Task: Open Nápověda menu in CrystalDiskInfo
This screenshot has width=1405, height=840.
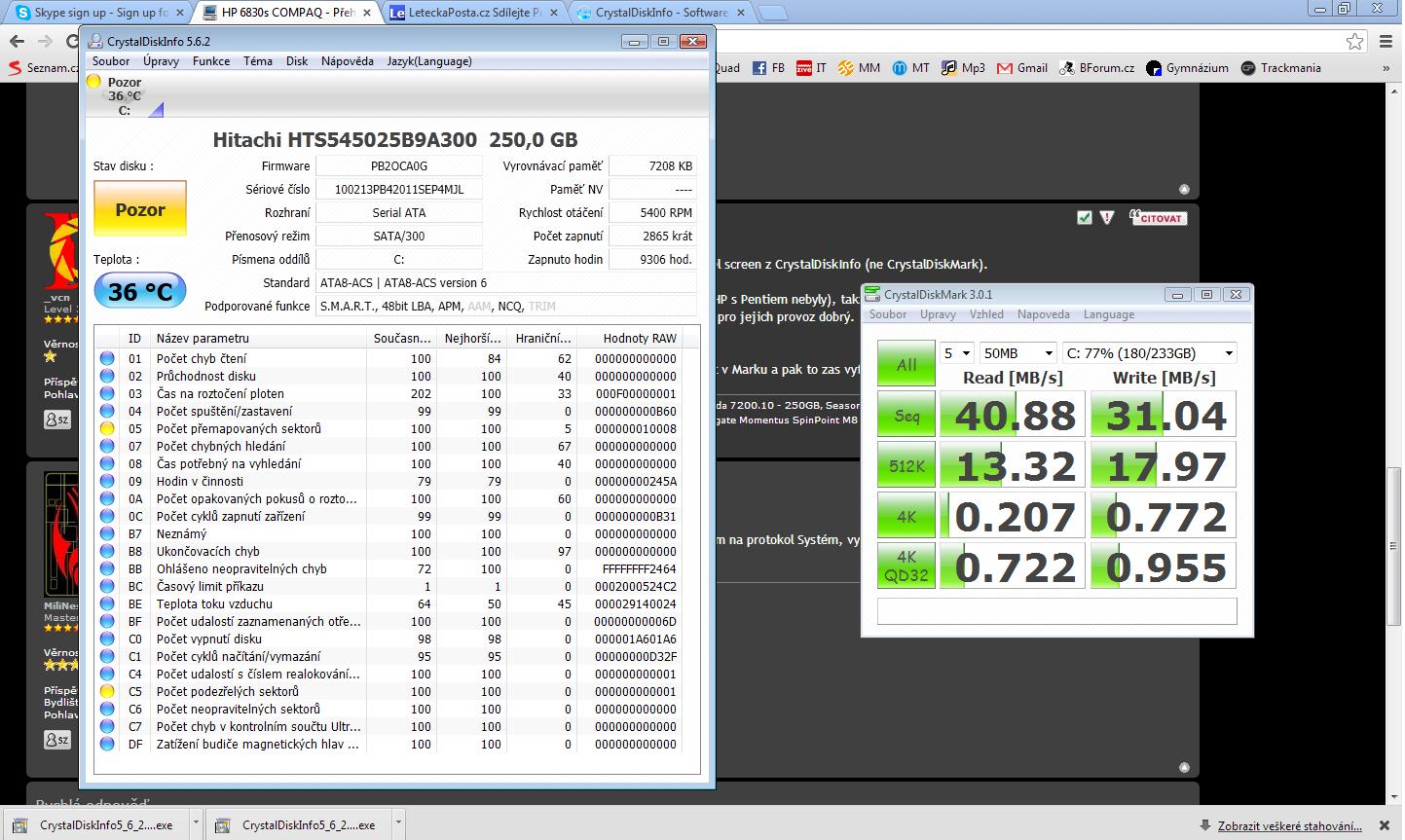Action: pyautogui.click(x=348, y=61)
